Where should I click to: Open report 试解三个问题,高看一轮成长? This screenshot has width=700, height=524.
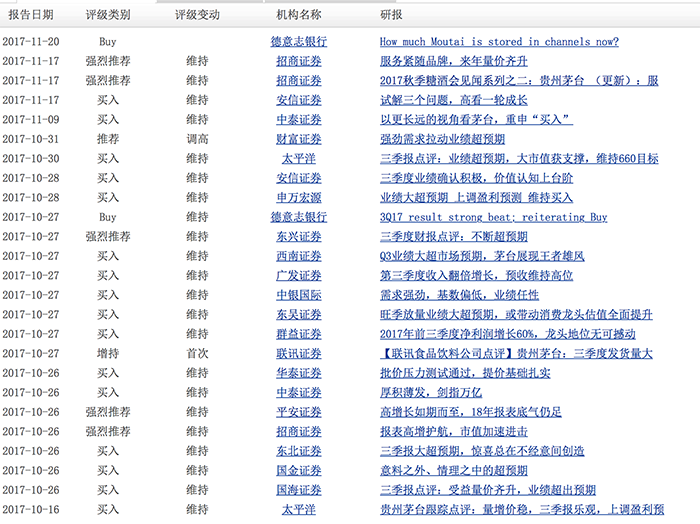[454, 100]
